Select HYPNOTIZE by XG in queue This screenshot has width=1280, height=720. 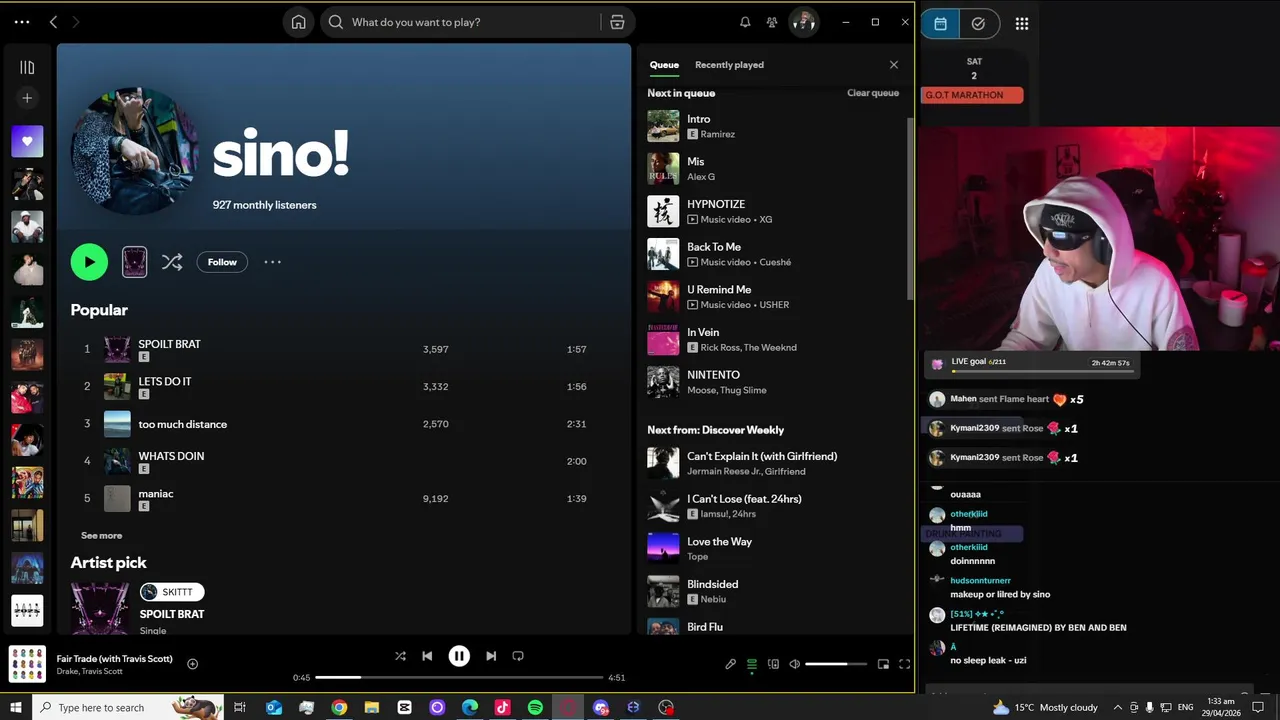pyautogui.click(x=773, y=211)
